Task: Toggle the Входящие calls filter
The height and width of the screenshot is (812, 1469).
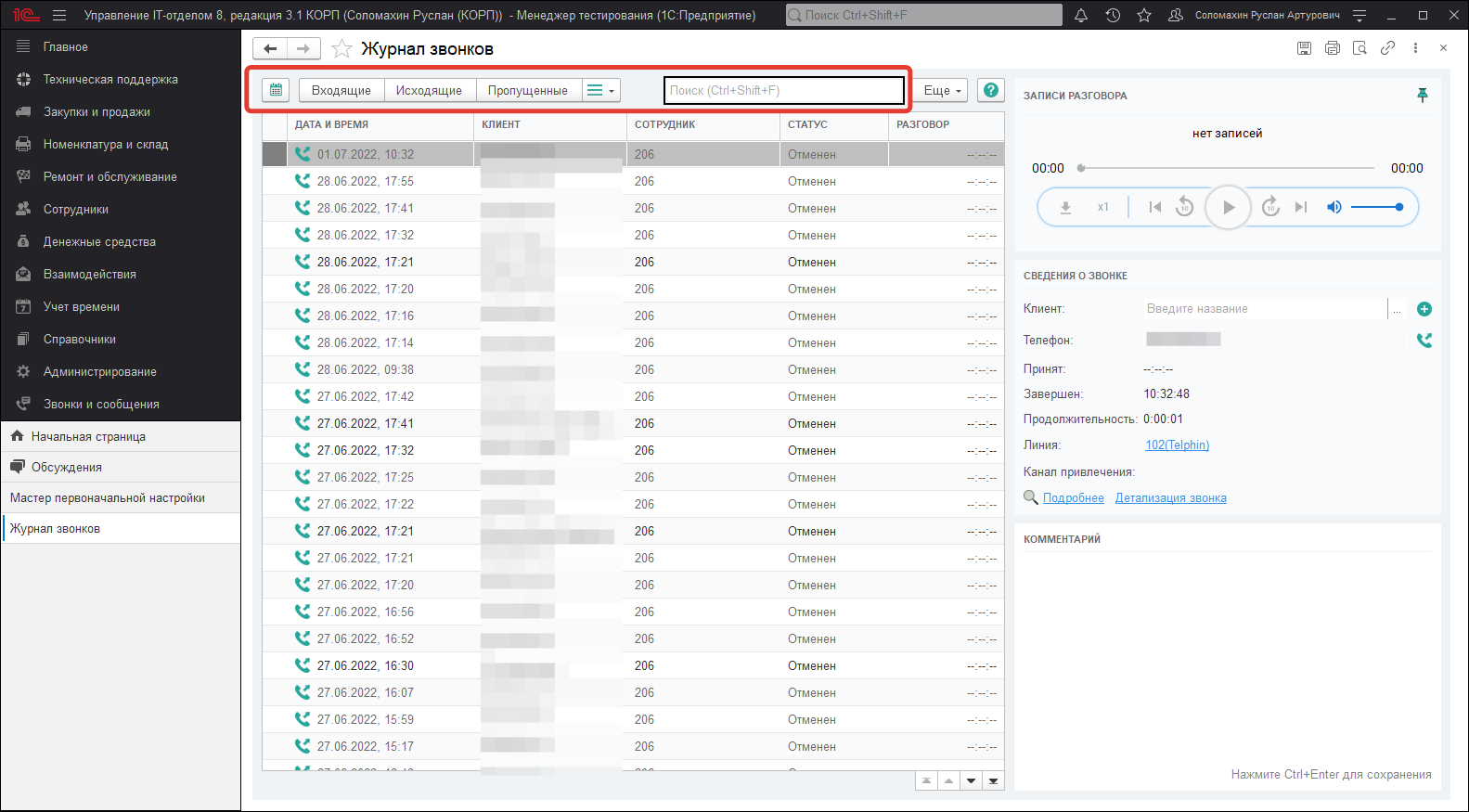Action: (x=341, y=90)
